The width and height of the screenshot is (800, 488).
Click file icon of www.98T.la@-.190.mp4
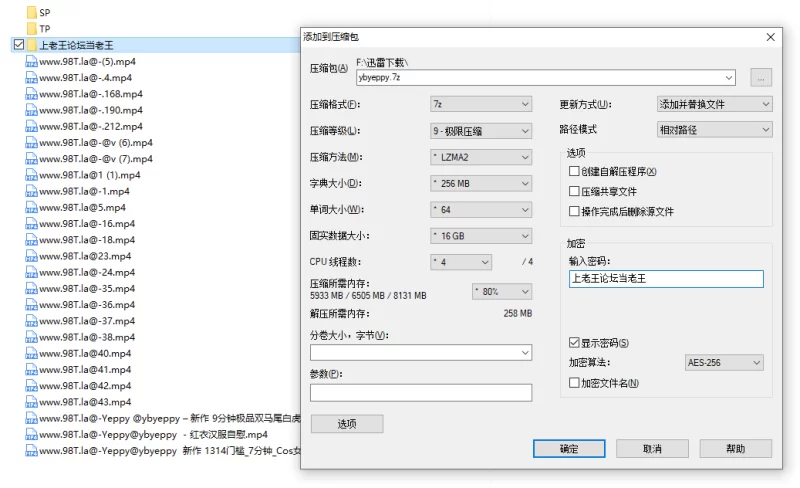32,110
